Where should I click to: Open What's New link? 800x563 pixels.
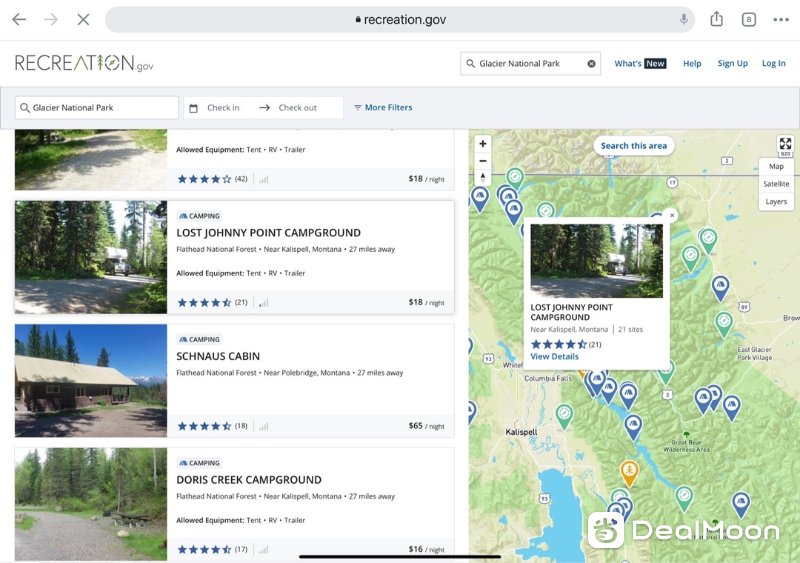640,63
